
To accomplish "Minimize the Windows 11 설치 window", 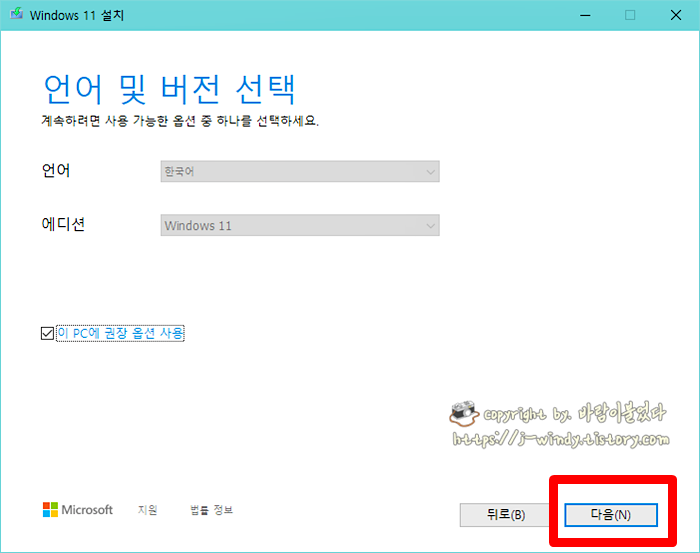I will [585, 15].
